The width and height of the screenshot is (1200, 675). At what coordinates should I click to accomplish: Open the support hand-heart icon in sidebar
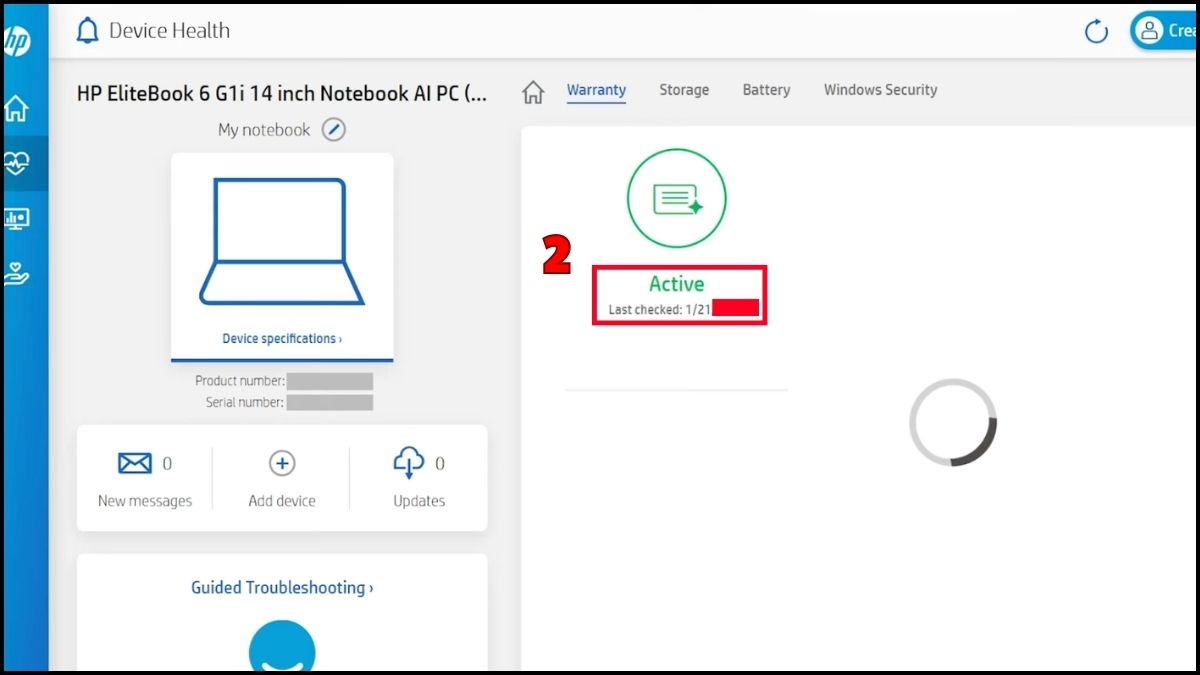17,274
